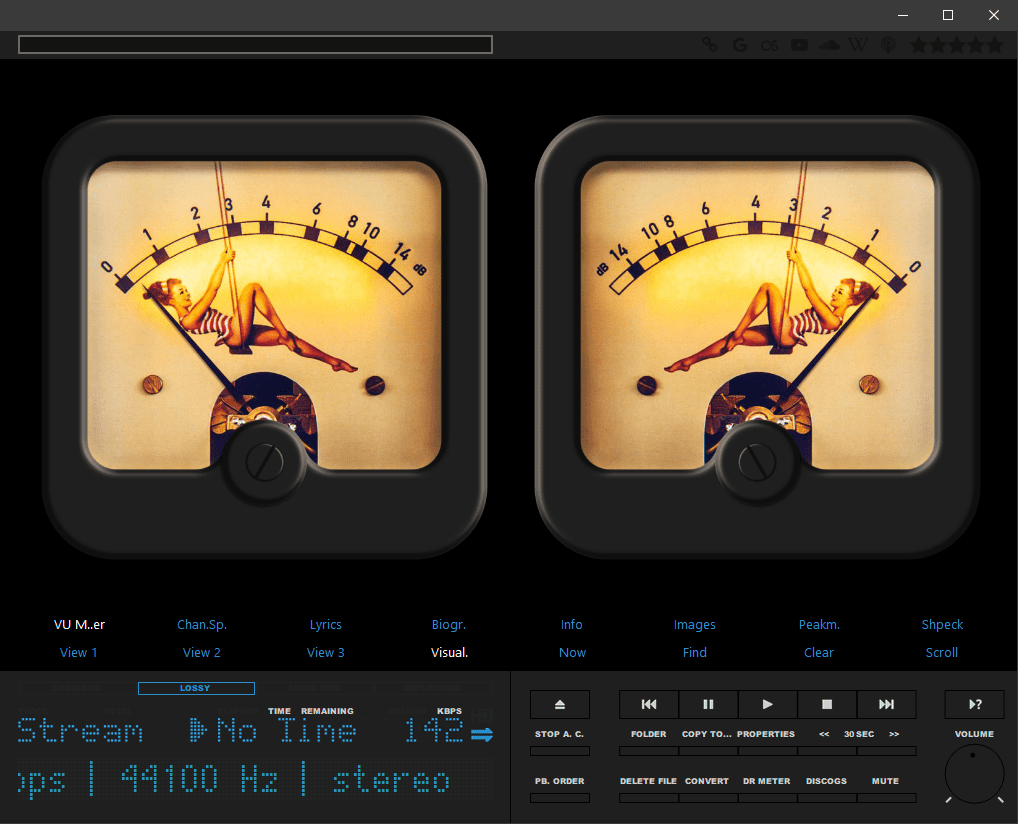
Task: Click the Volume knob
Action: [974, 774]
